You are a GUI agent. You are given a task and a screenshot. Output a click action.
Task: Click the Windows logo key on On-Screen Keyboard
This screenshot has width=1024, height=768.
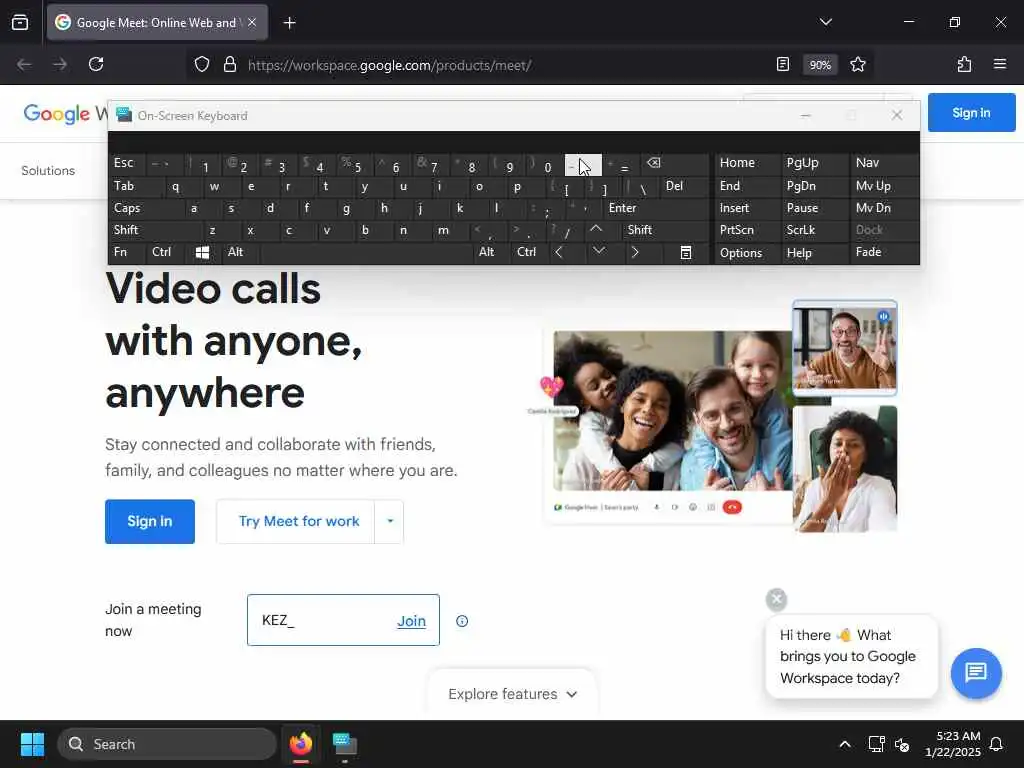click(202, 252)
